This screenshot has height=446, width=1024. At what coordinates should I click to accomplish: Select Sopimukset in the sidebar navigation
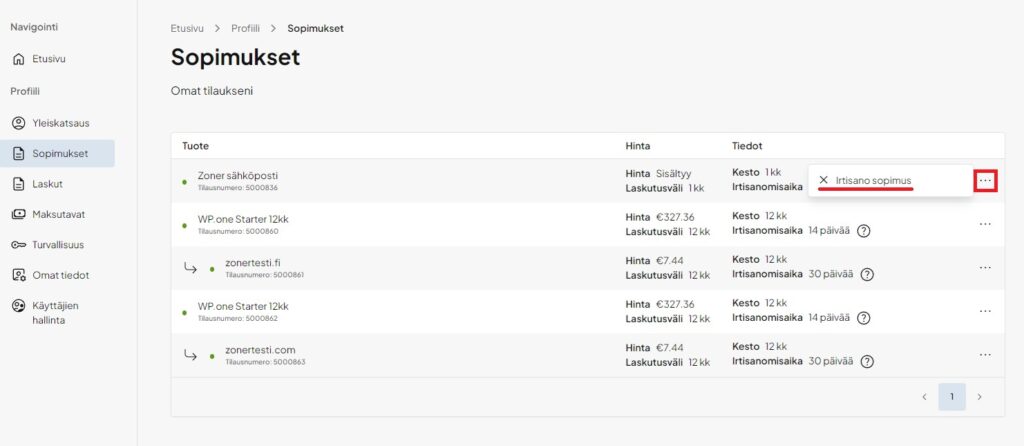60,154
